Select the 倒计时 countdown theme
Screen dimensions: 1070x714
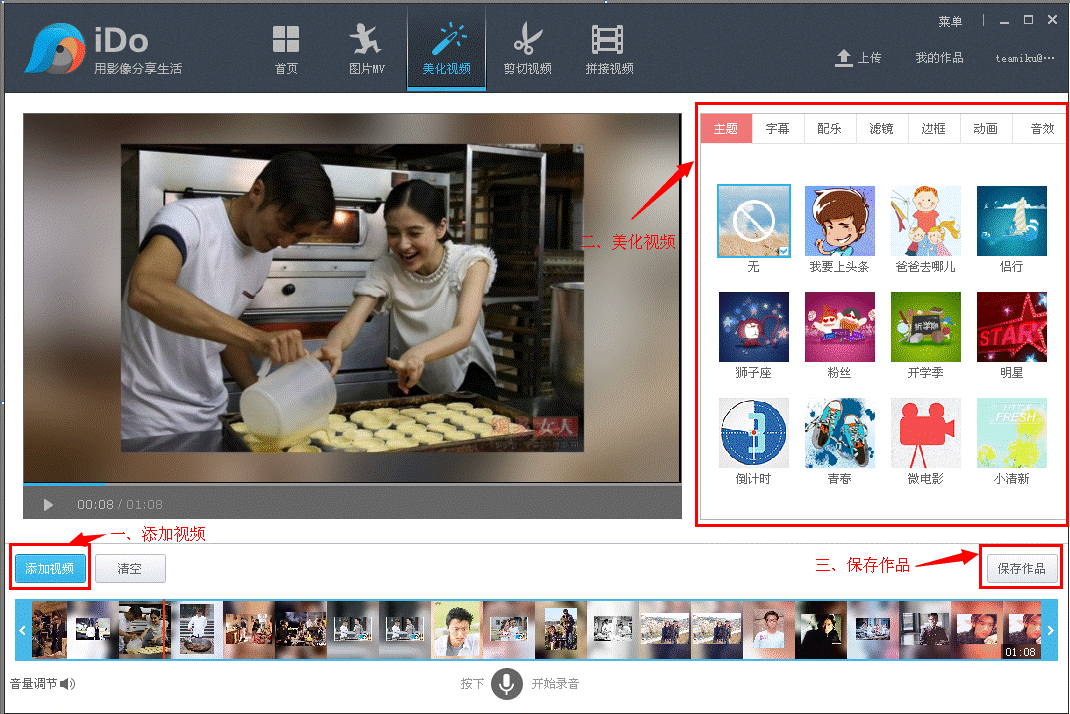pyautogui.click(x=753, y=433)
